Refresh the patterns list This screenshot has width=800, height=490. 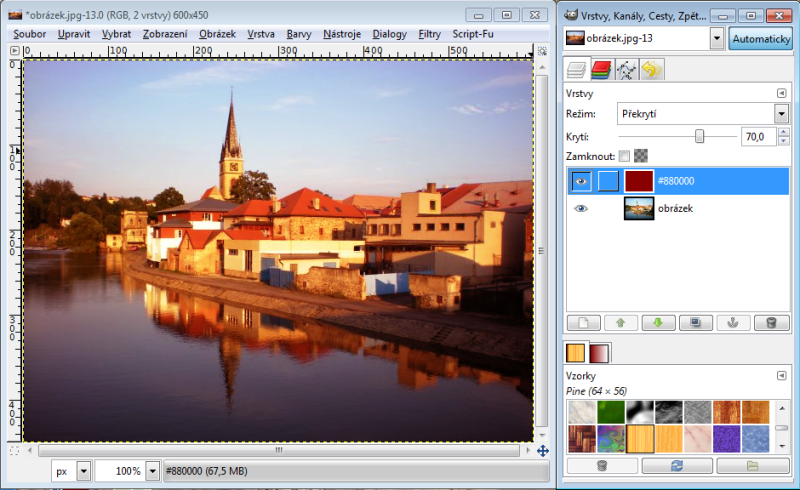coord(677,466)
